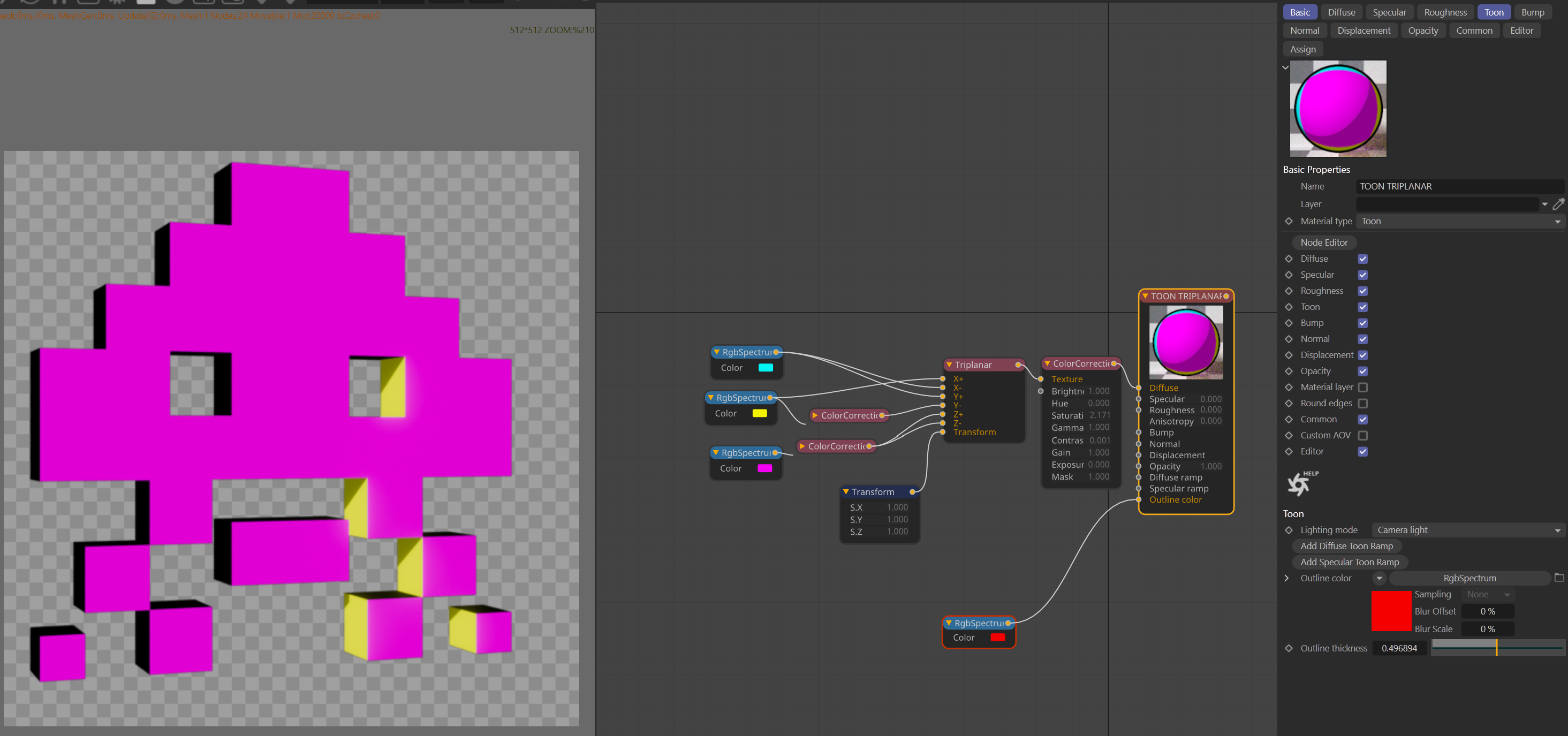Click the Bump input port on toon node
This screenshot has width=1568, height=736.
1138,433
